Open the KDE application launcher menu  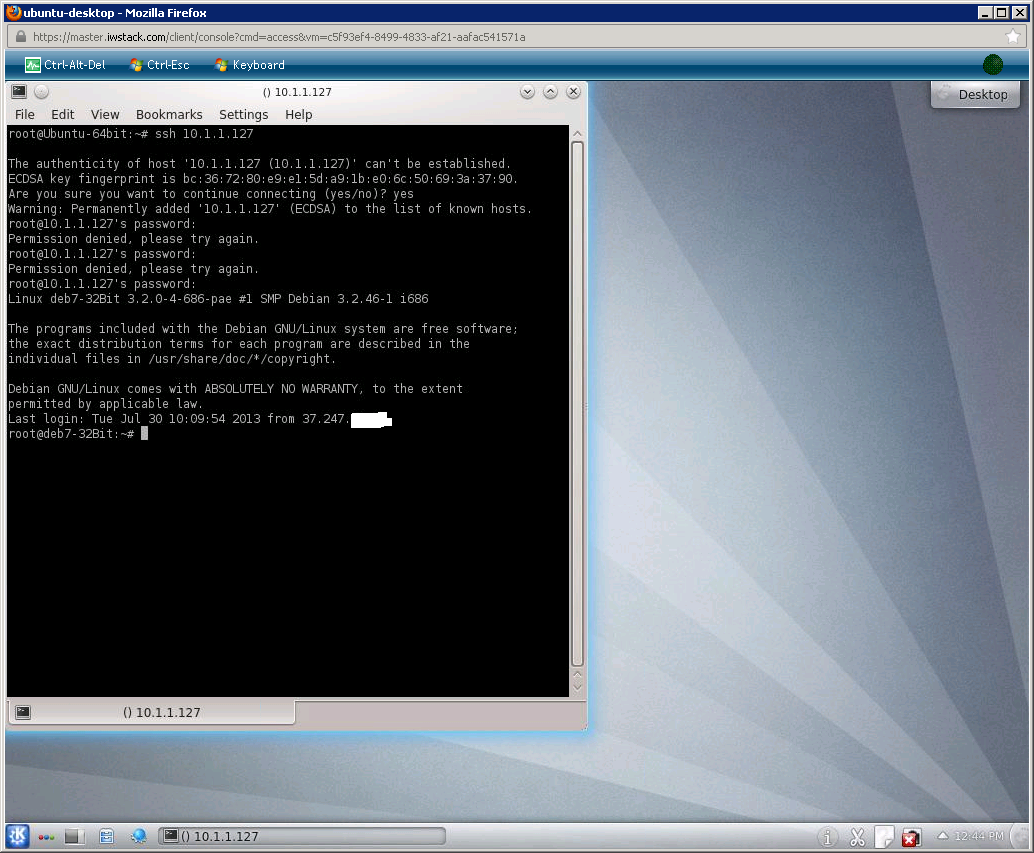[18, 836]
